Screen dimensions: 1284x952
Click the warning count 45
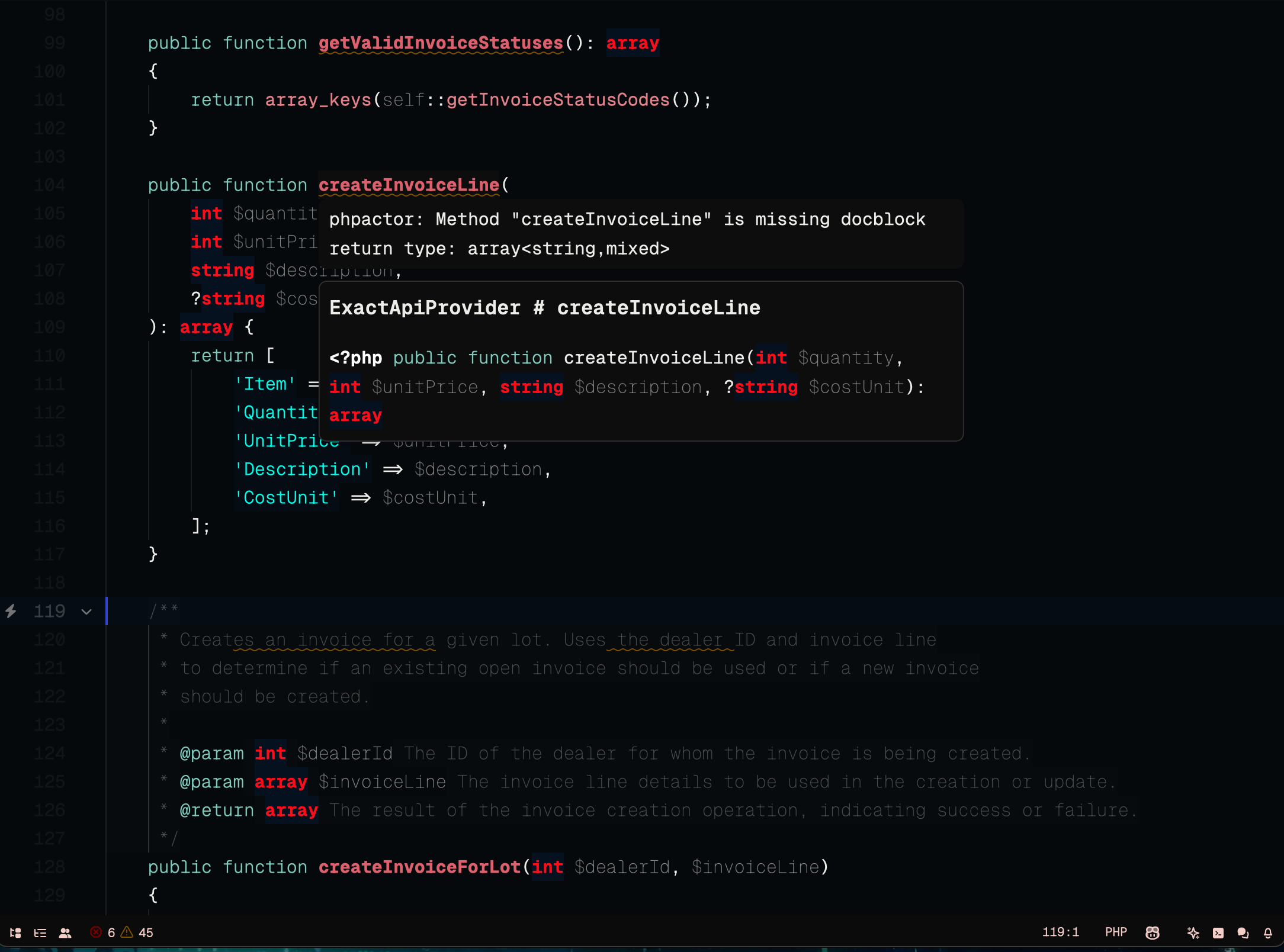pos(146,932)
